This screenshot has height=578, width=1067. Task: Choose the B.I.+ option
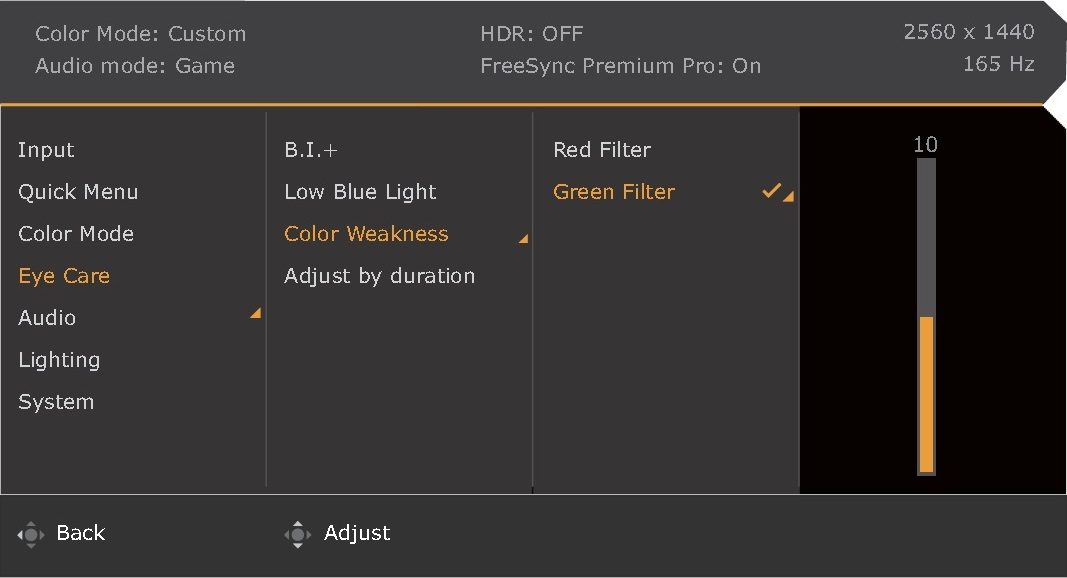coord(311,150)
